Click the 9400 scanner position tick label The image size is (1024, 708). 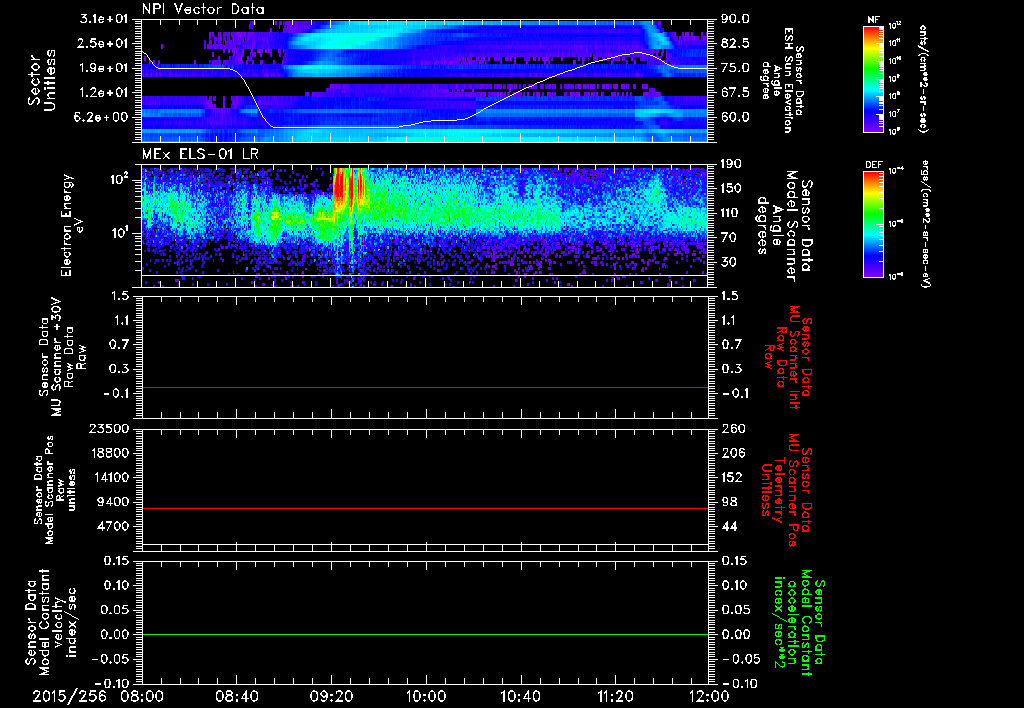114,502
